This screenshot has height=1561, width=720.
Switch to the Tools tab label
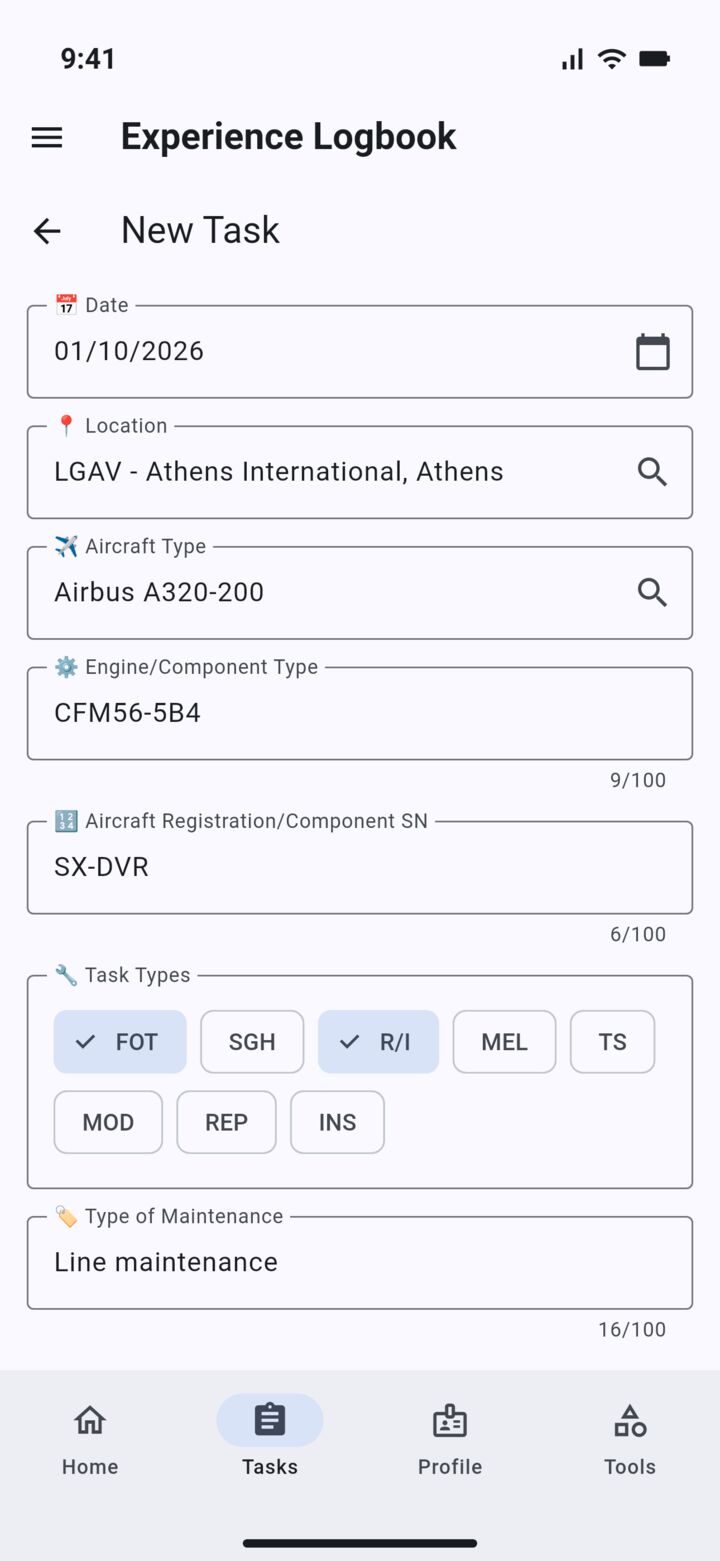point(630,1467)
